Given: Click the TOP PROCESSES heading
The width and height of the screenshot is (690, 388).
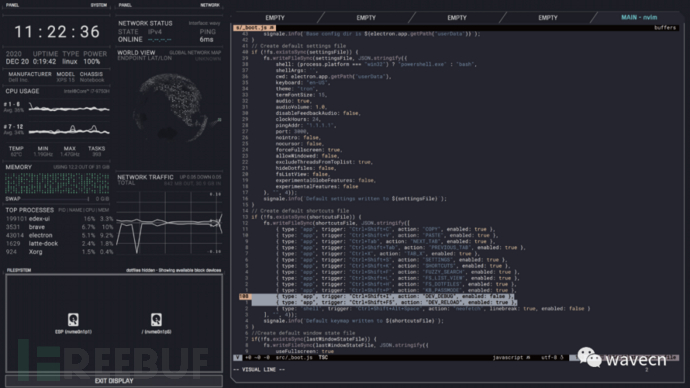Looking at the screenshot, I should tap(29, 210).
